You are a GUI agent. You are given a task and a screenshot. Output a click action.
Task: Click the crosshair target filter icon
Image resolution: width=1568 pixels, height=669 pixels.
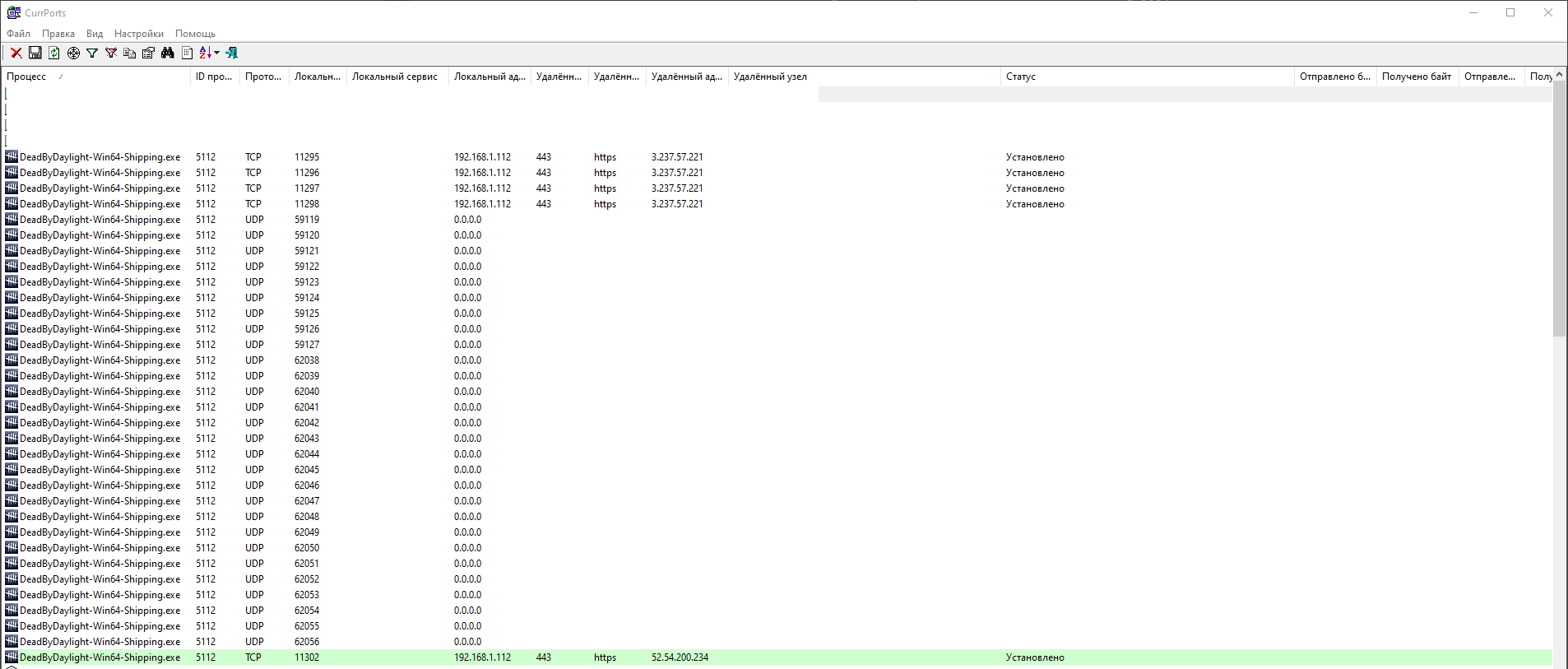(73, 53)
